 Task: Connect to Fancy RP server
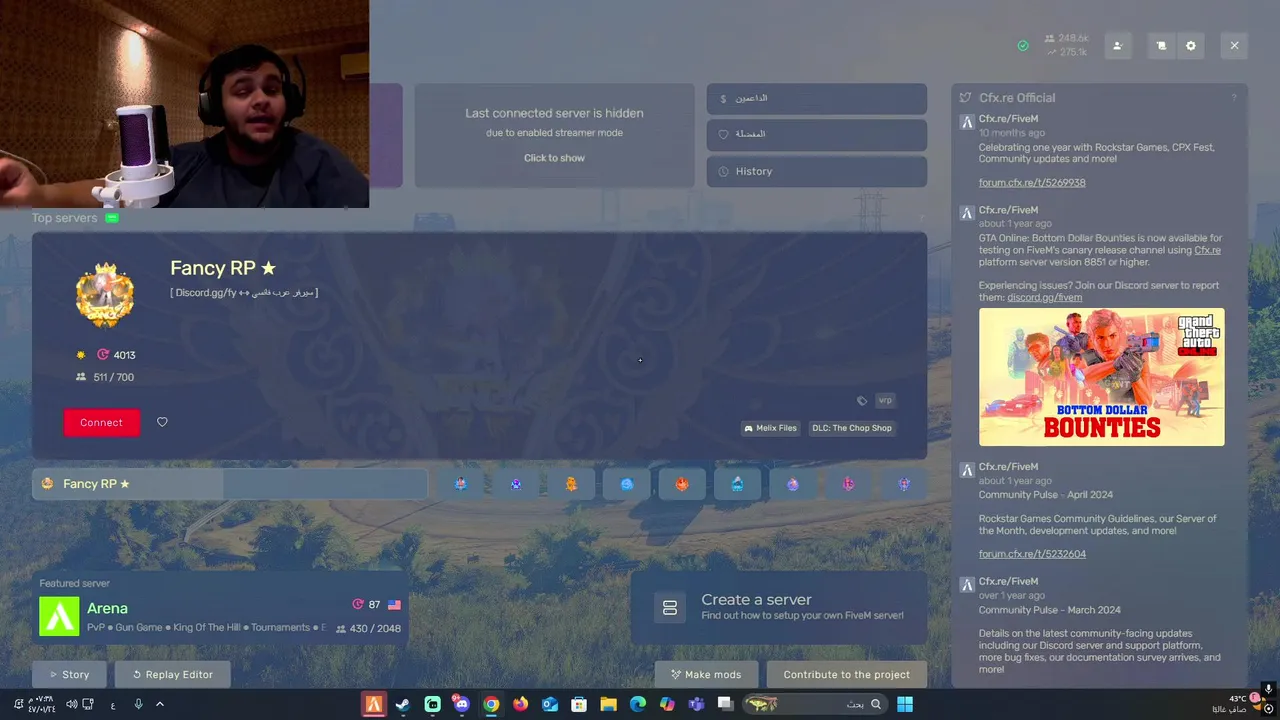pos(101,422)
